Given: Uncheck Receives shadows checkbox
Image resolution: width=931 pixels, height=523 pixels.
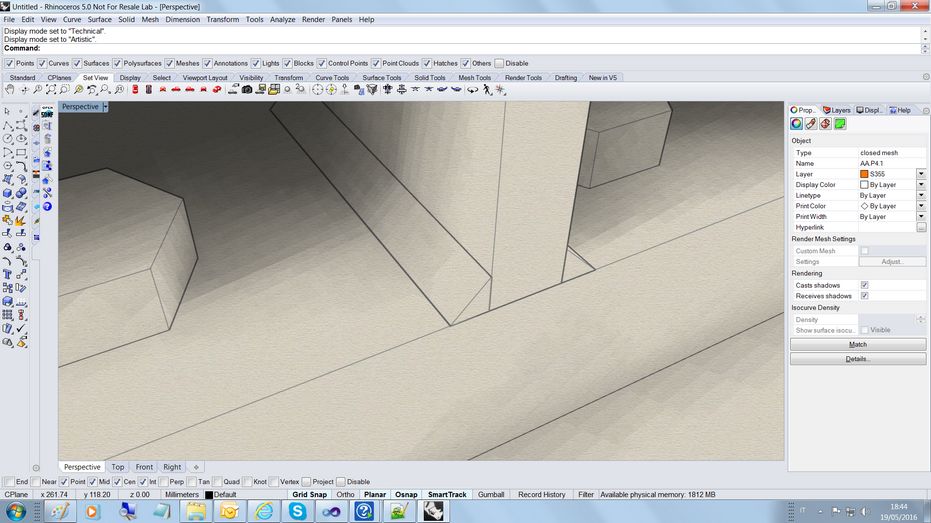Looking at the screenshot, I should [864, 296].
